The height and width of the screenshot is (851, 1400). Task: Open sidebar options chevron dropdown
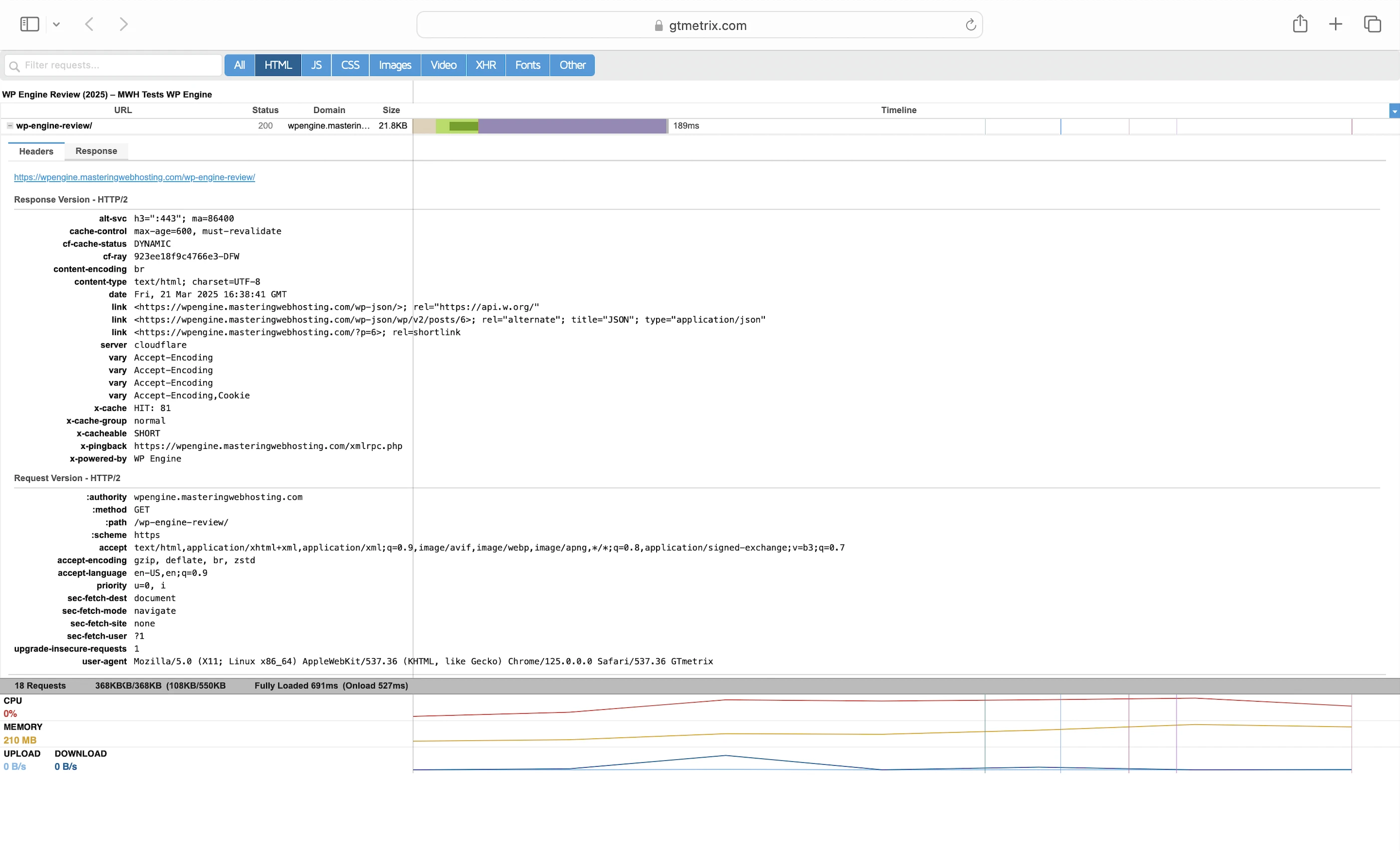pyautogui.click(x=56, y=24)
